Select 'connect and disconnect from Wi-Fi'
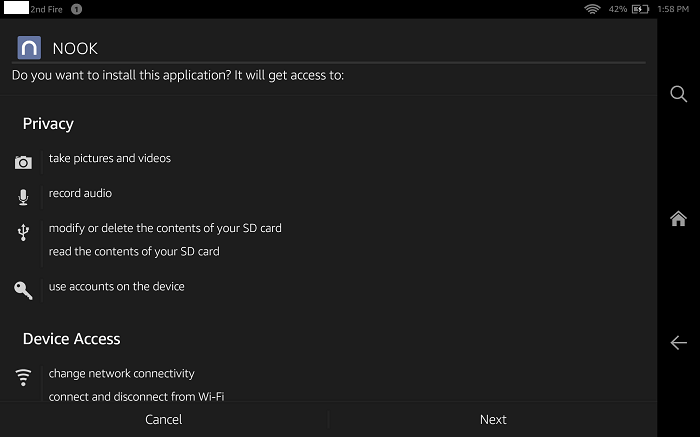This screenshot has height=437, width=700. (137, 396)
